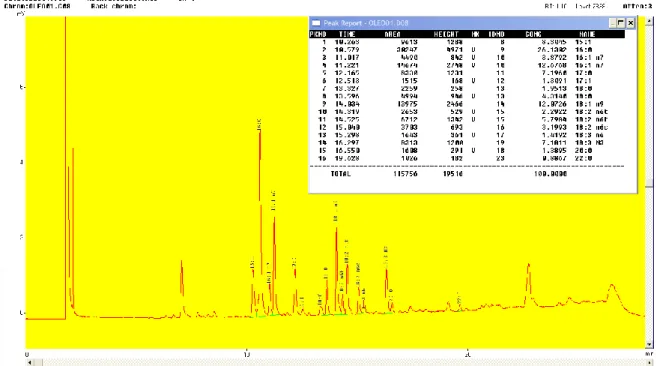This screenshot has height=366, width=660.
Task: Click the x-axis label 20
Action: tap(468, 354)
